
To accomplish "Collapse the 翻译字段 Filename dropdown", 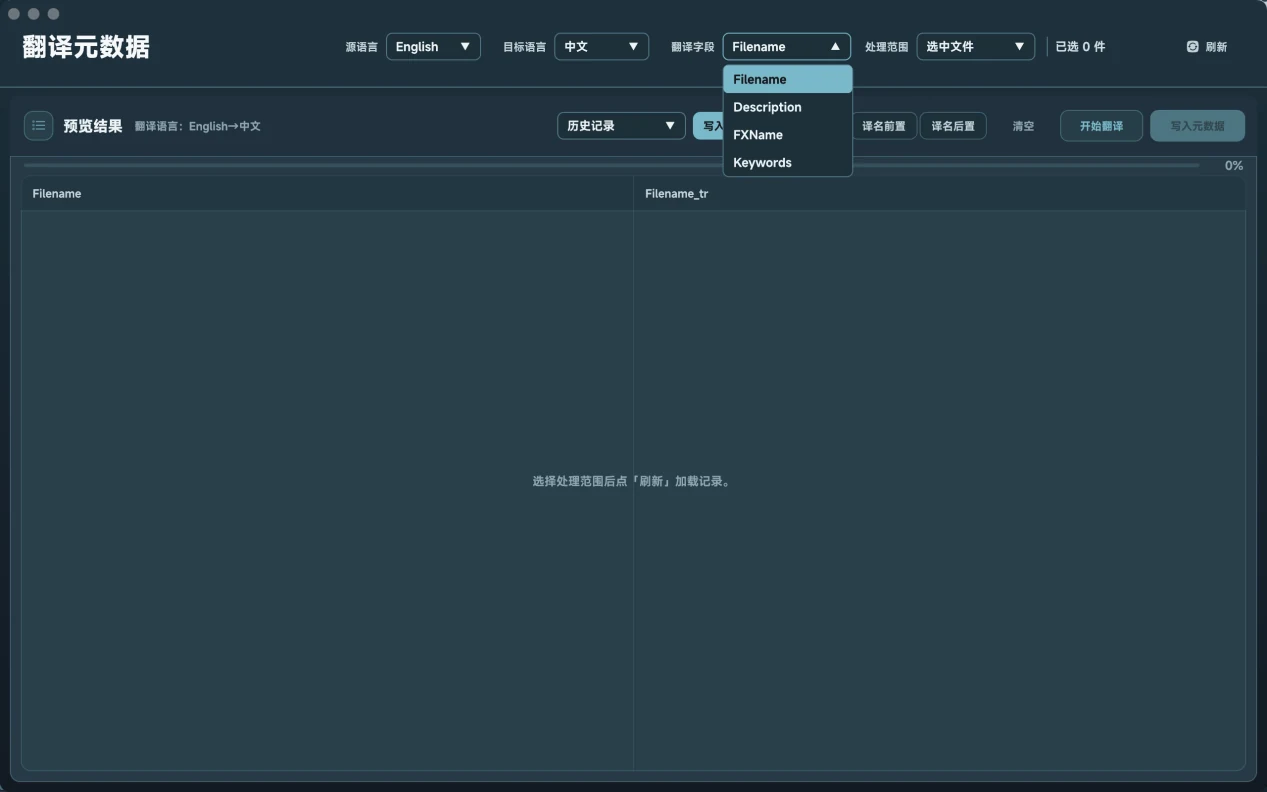I will (786, 47).
